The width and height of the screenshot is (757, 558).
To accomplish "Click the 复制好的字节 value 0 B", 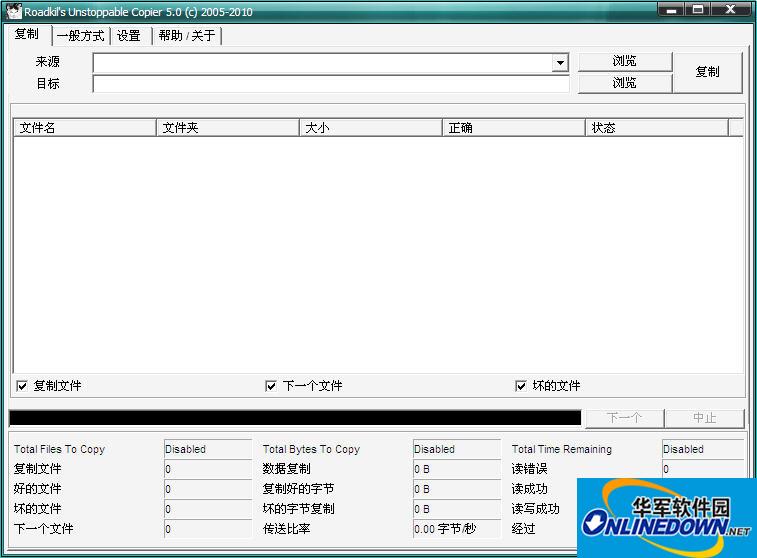I will point(457,489).
